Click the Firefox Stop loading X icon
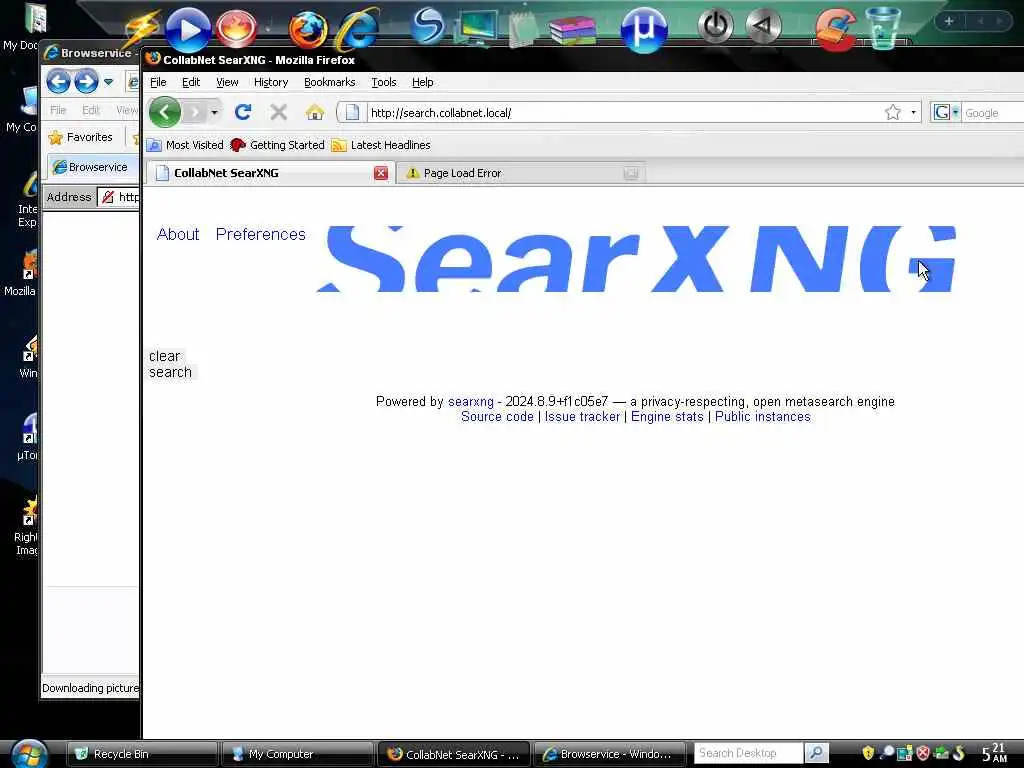 pyautogui.click(x=279, y=112)
